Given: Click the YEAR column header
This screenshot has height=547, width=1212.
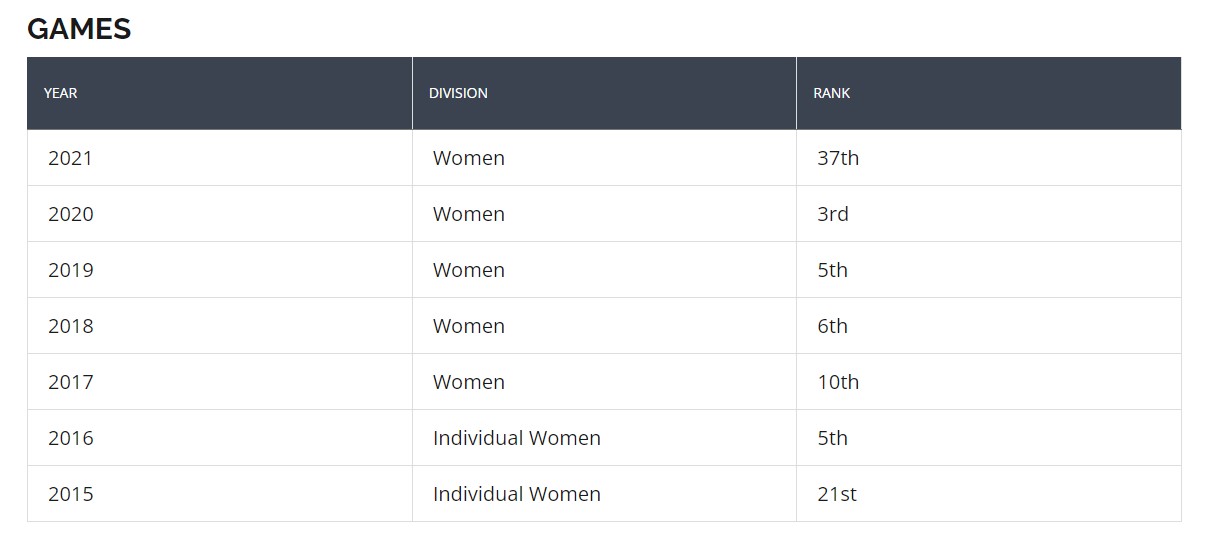Looking at the screenshot, I should [x=61, y=93].
